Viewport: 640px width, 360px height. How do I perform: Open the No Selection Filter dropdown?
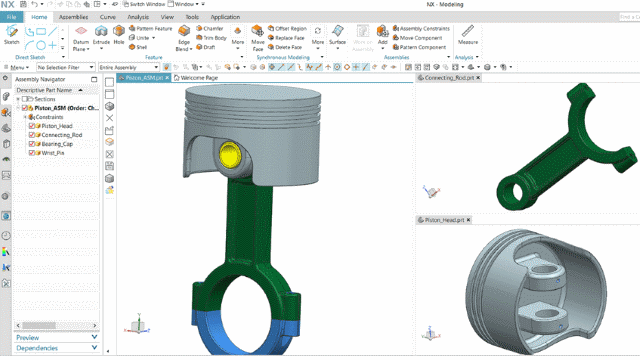click(x=66, y=67)
